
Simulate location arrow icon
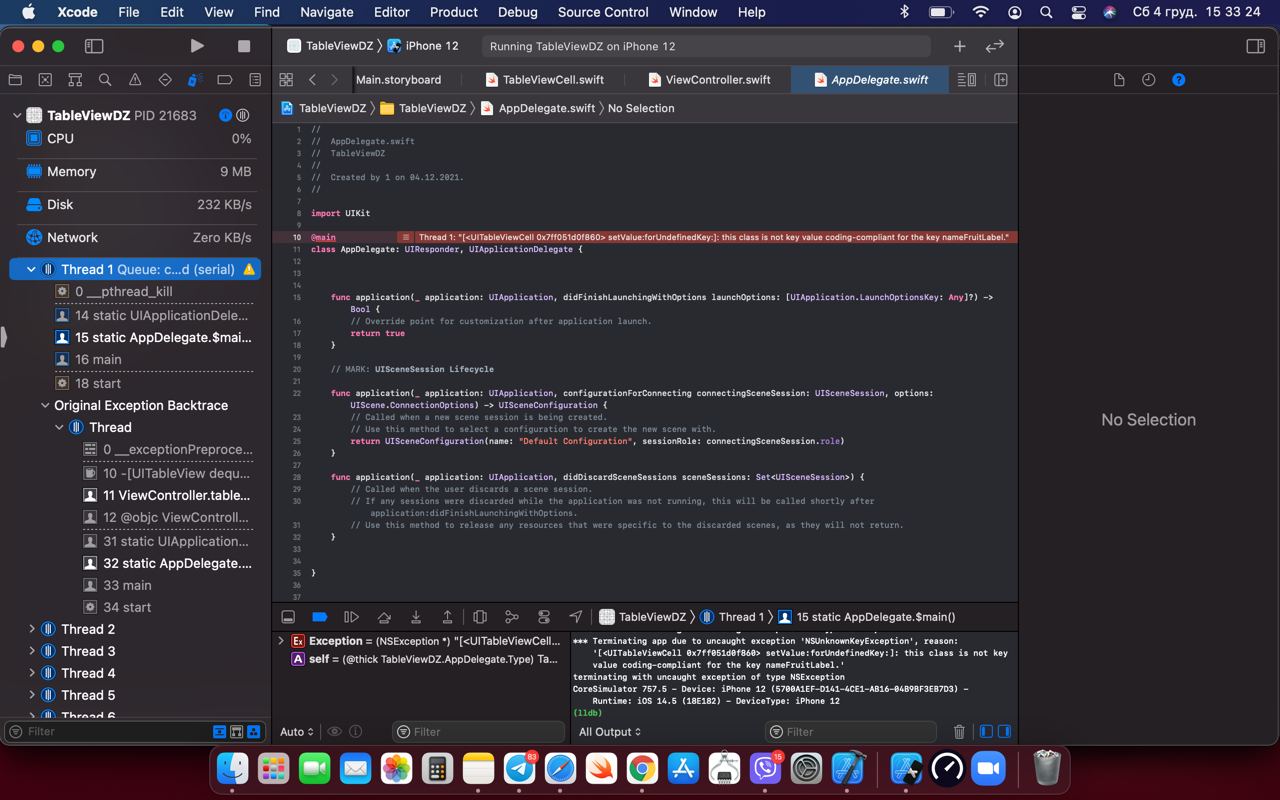click(576, 617)
